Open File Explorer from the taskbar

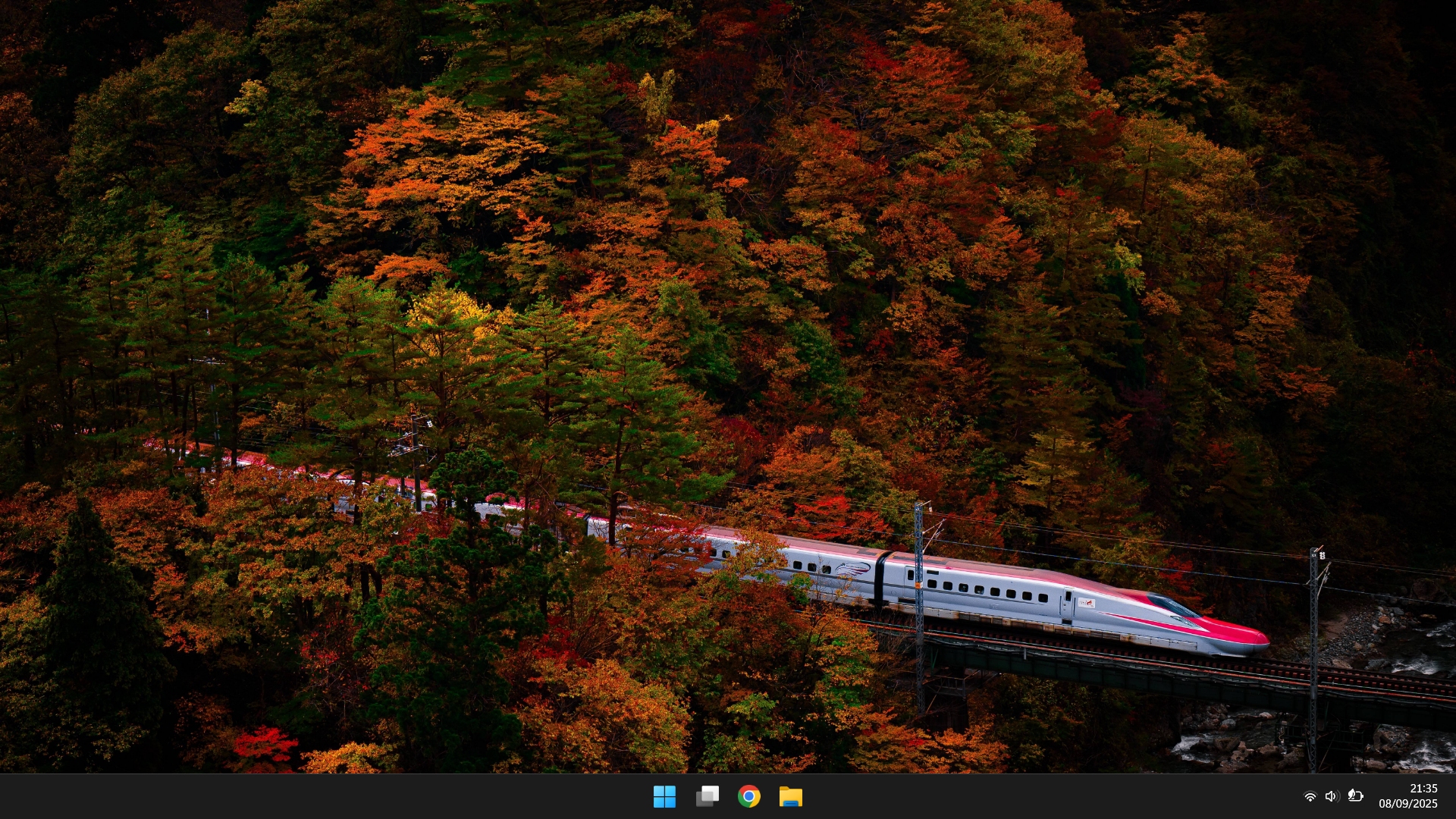pos(790,796)
